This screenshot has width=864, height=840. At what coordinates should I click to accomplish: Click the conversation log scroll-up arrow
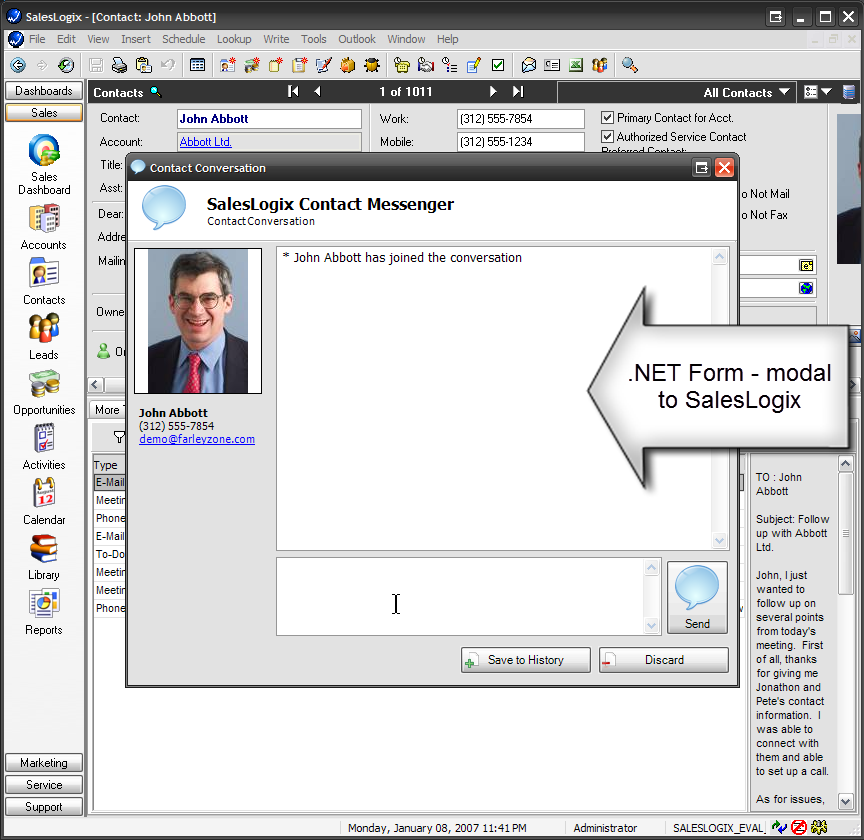tap(719, 257)
